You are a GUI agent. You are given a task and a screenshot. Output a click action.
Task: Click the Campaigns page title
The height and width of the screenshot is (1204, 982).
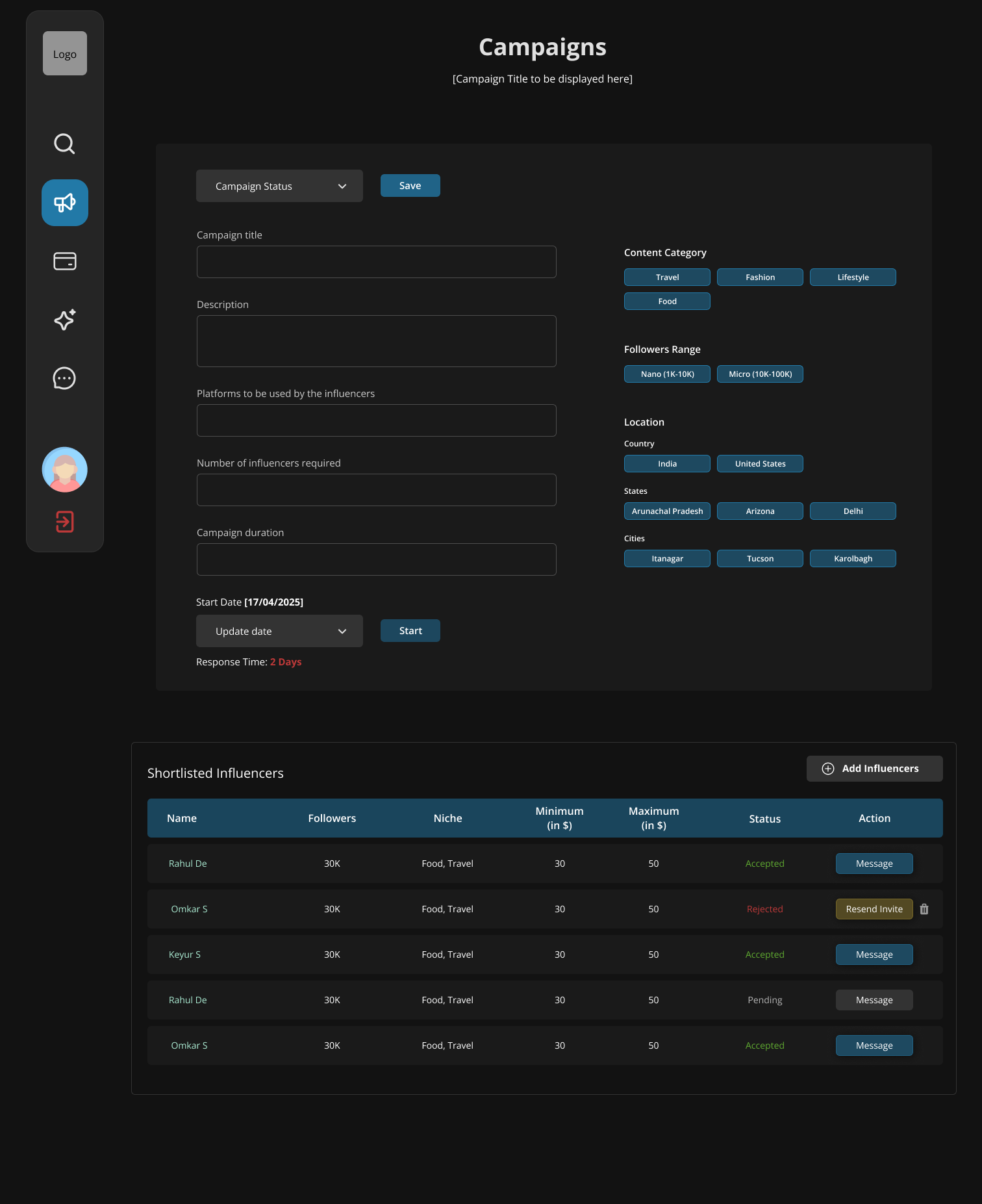click(x=542, y=47)
